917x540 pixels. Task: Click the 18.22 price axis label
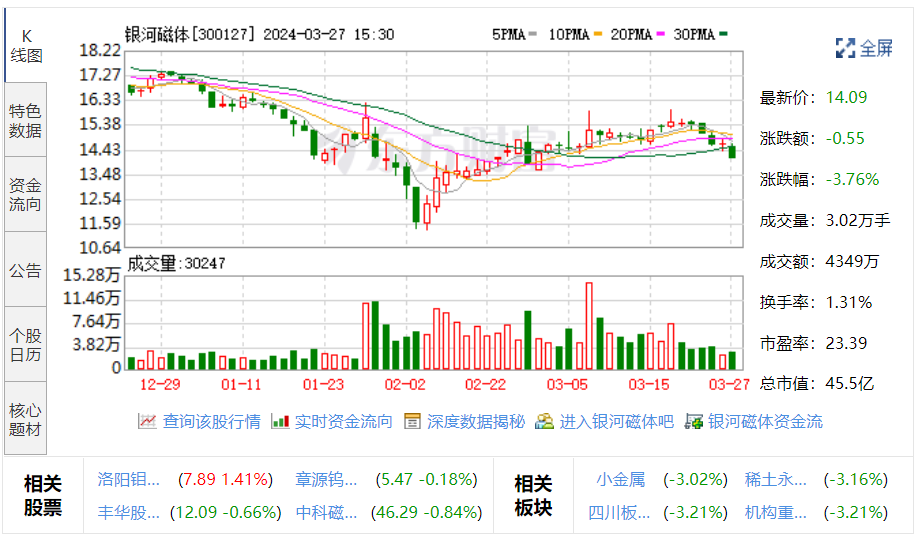(x=100, y=50)
